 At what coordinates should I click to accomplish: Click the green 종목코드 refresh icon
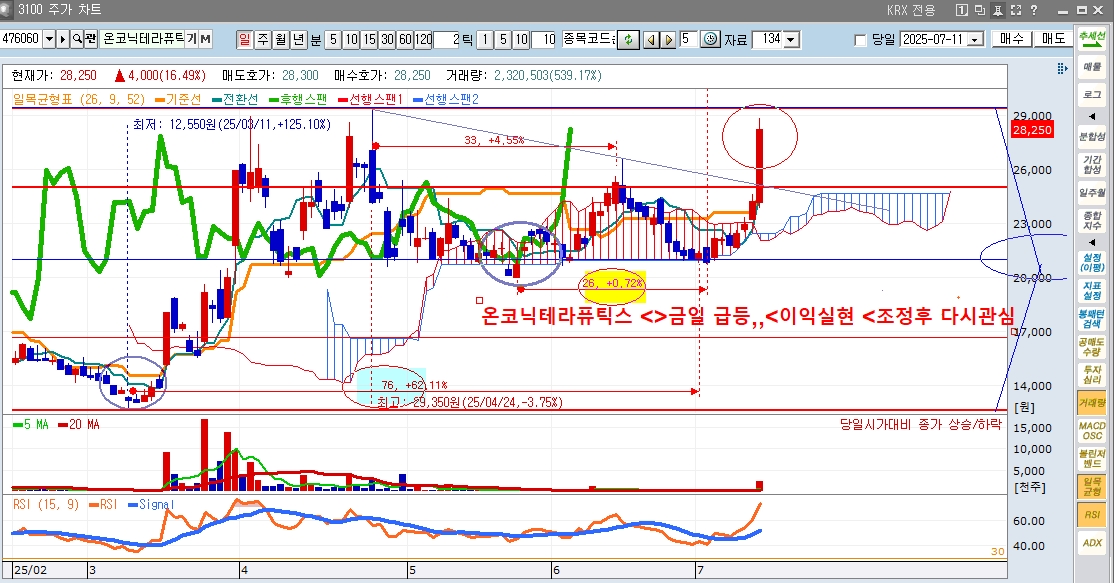630,40
